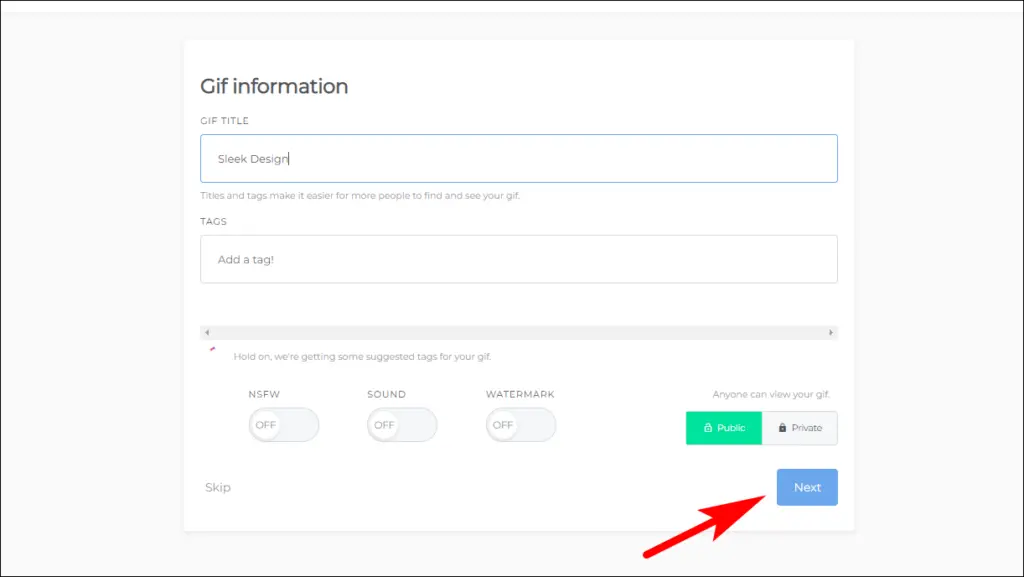The width and height of the screenshot is (1024, 577).
Task: Enable the SOUND toggle
Action: [x=402, y=425]
